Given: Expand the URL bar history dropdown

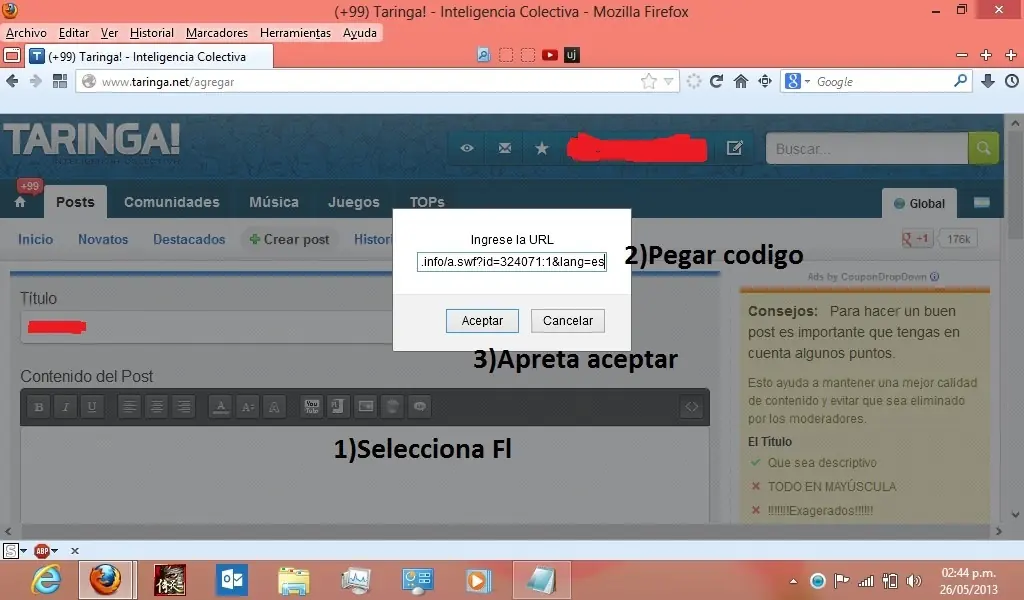Looking at the screenshot, I should tap(668, 82).
